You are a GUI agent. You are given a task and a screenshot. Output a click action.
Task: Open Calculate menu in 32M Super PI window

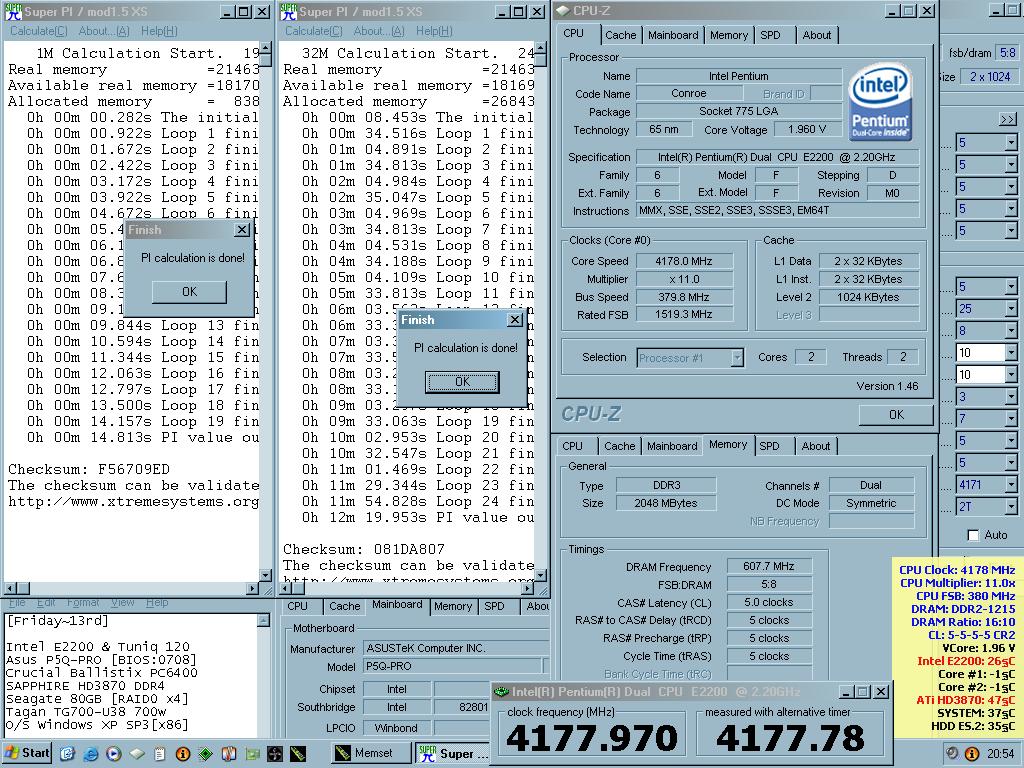313,31
